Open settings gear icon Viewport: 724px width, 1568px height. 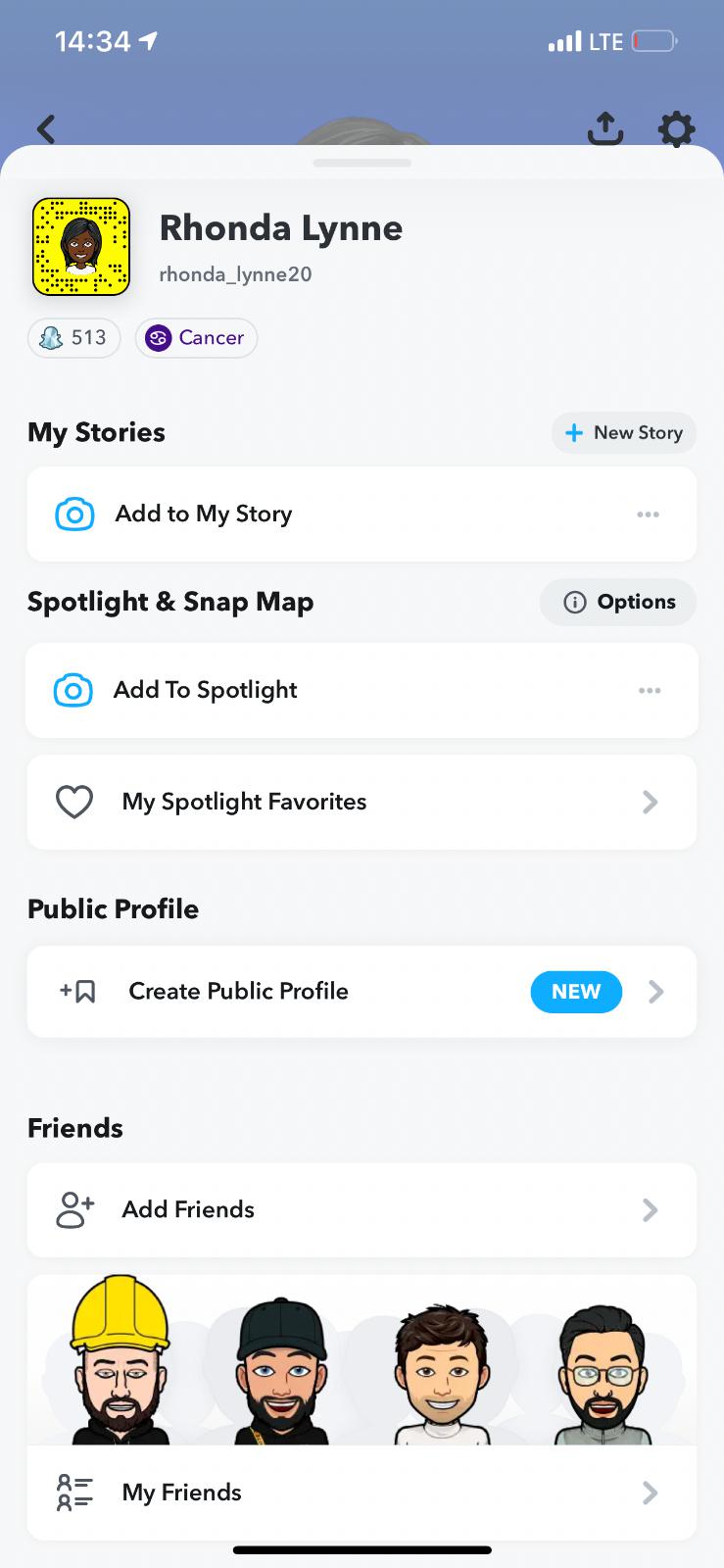click(x=676, y=128)
